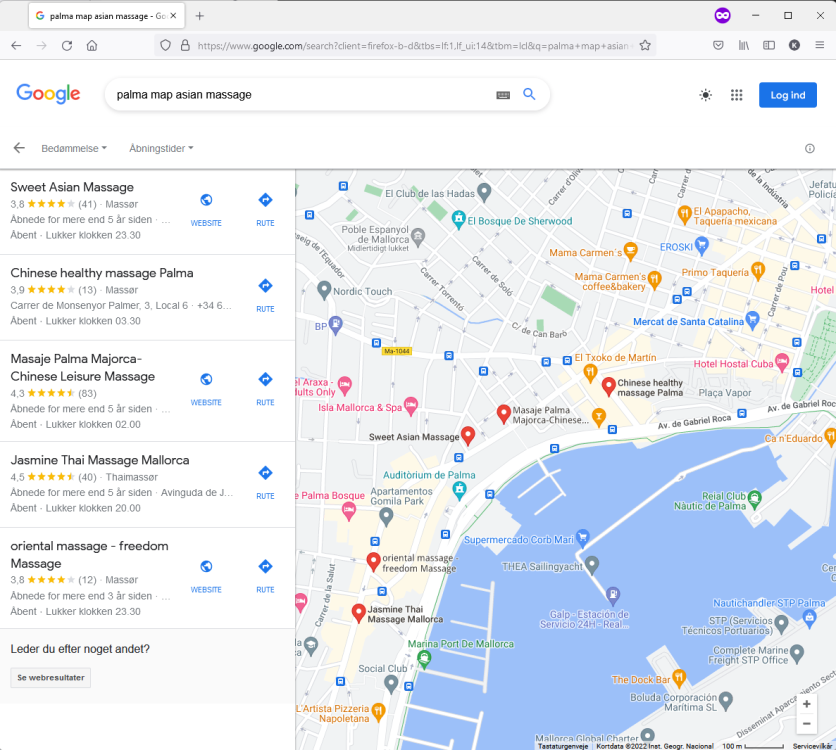Open the Firefox hamburger menu
836x750 pixels.
tap(819, 46)
